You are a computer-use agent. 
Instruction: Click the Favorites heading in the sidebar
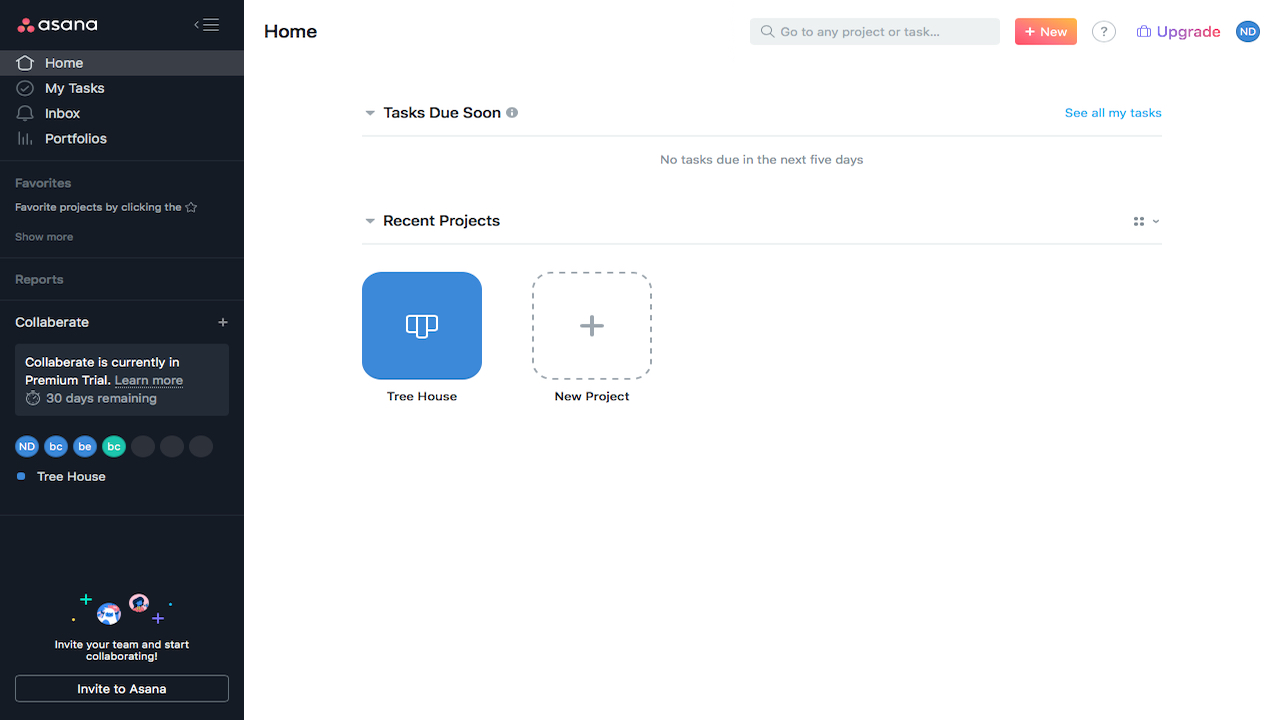coord(43,183)
